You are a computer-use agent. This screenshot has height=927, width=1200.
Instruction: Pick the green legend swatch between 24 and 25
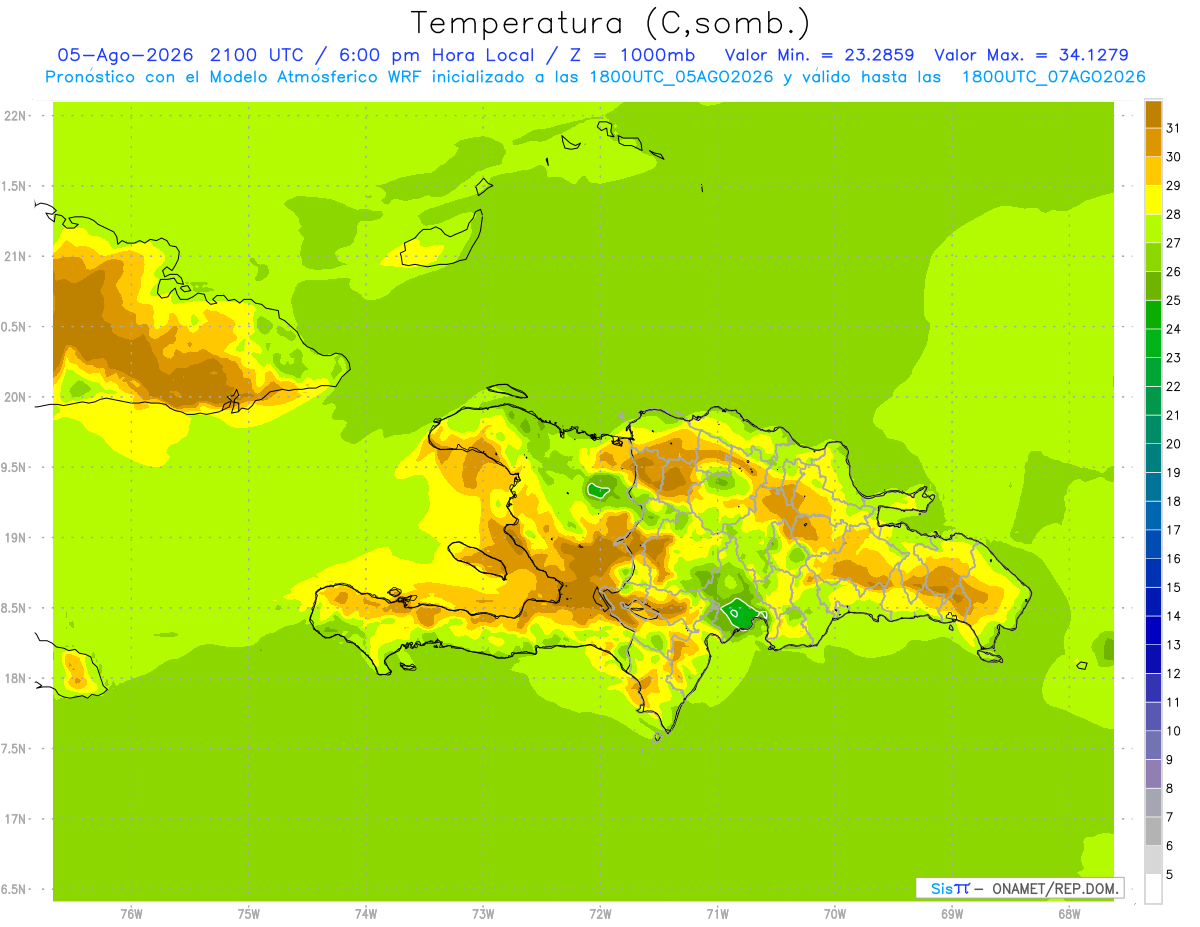1153,314
